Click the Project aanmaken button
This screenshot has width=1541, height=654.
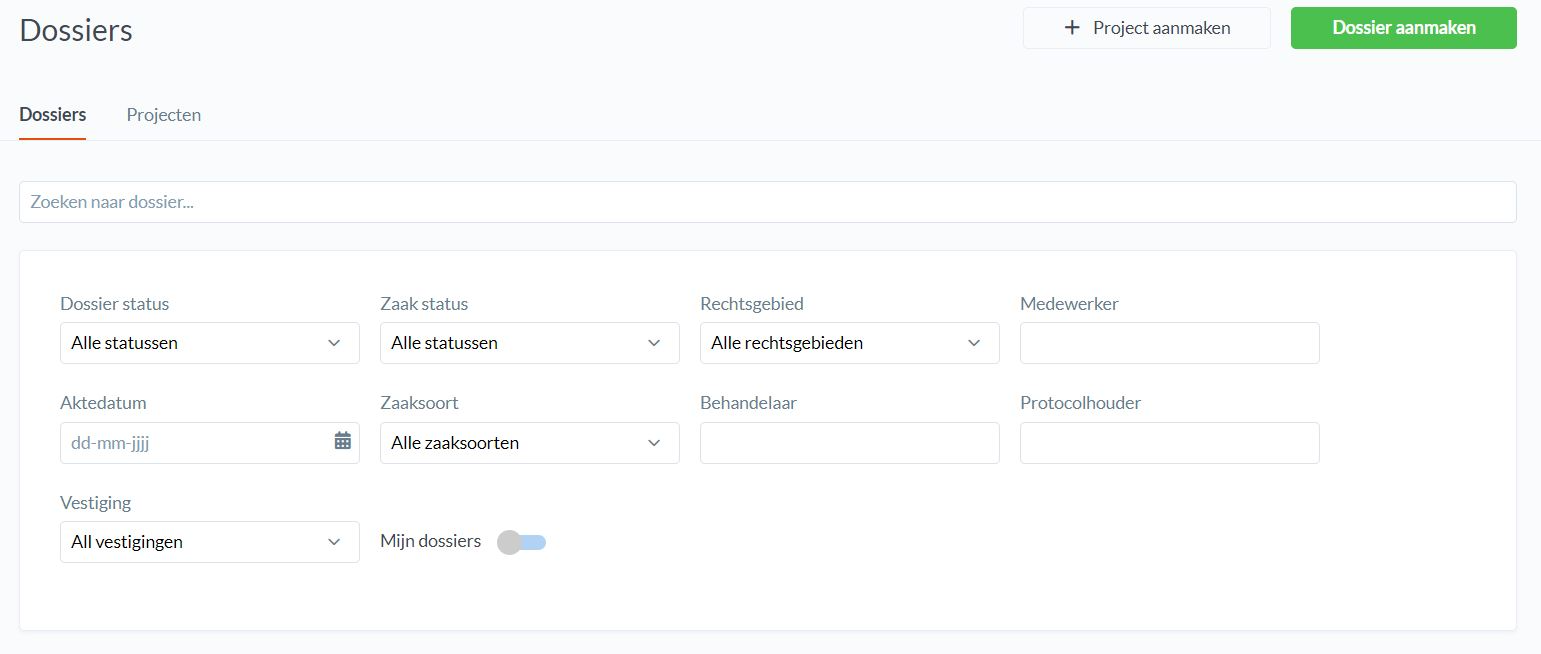point(1146,28)
